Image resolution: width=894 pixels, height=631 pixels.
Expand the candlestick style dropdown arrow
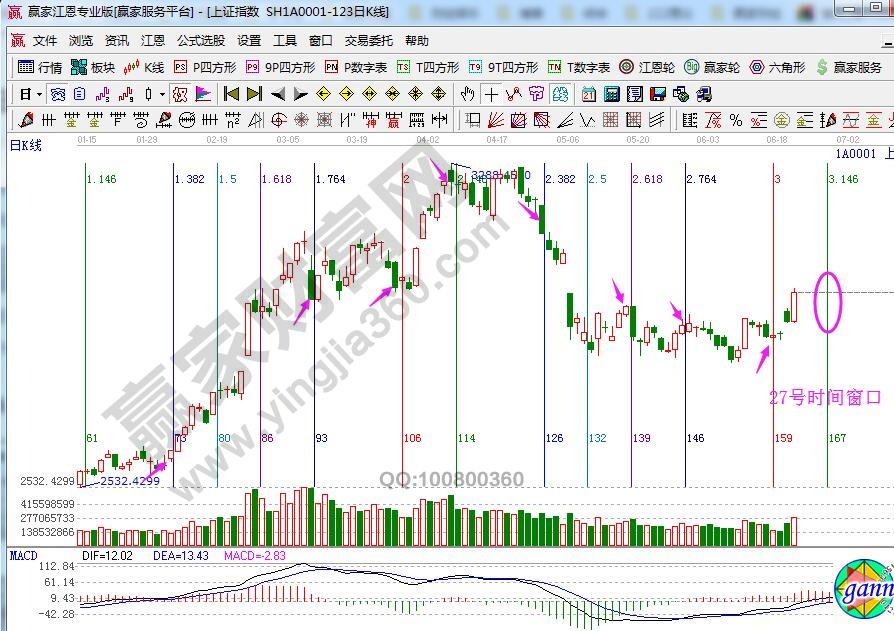coord(163,94)
